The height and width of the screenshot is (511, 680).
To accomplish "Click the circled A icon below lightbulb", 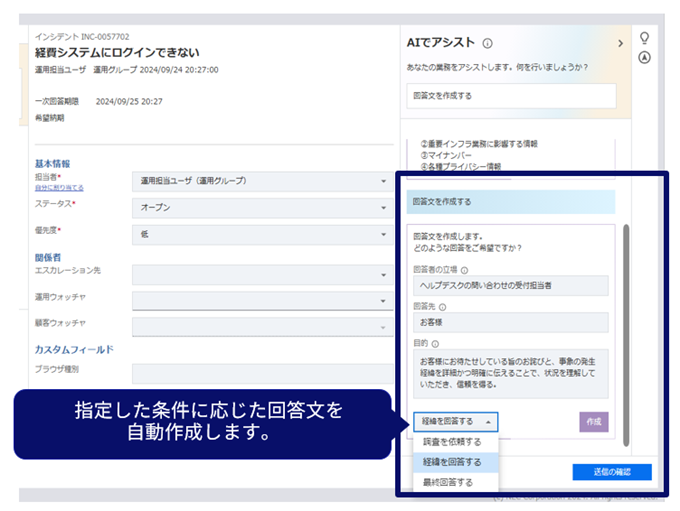I will click(645, 57).
